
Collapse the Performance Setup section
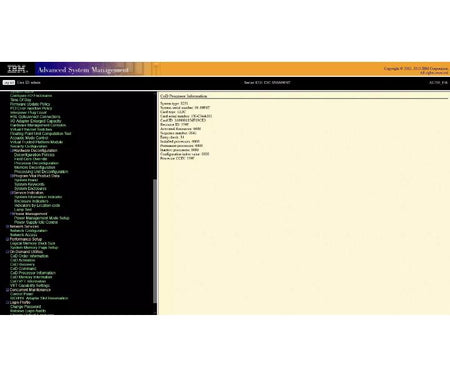coord(8,239)
